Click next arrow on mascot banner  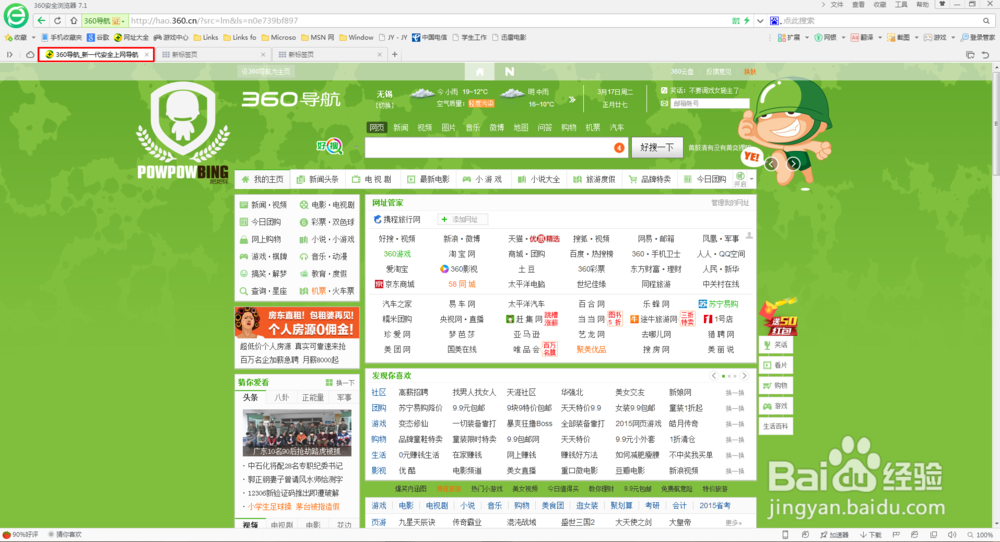click(x=793, y=164)
